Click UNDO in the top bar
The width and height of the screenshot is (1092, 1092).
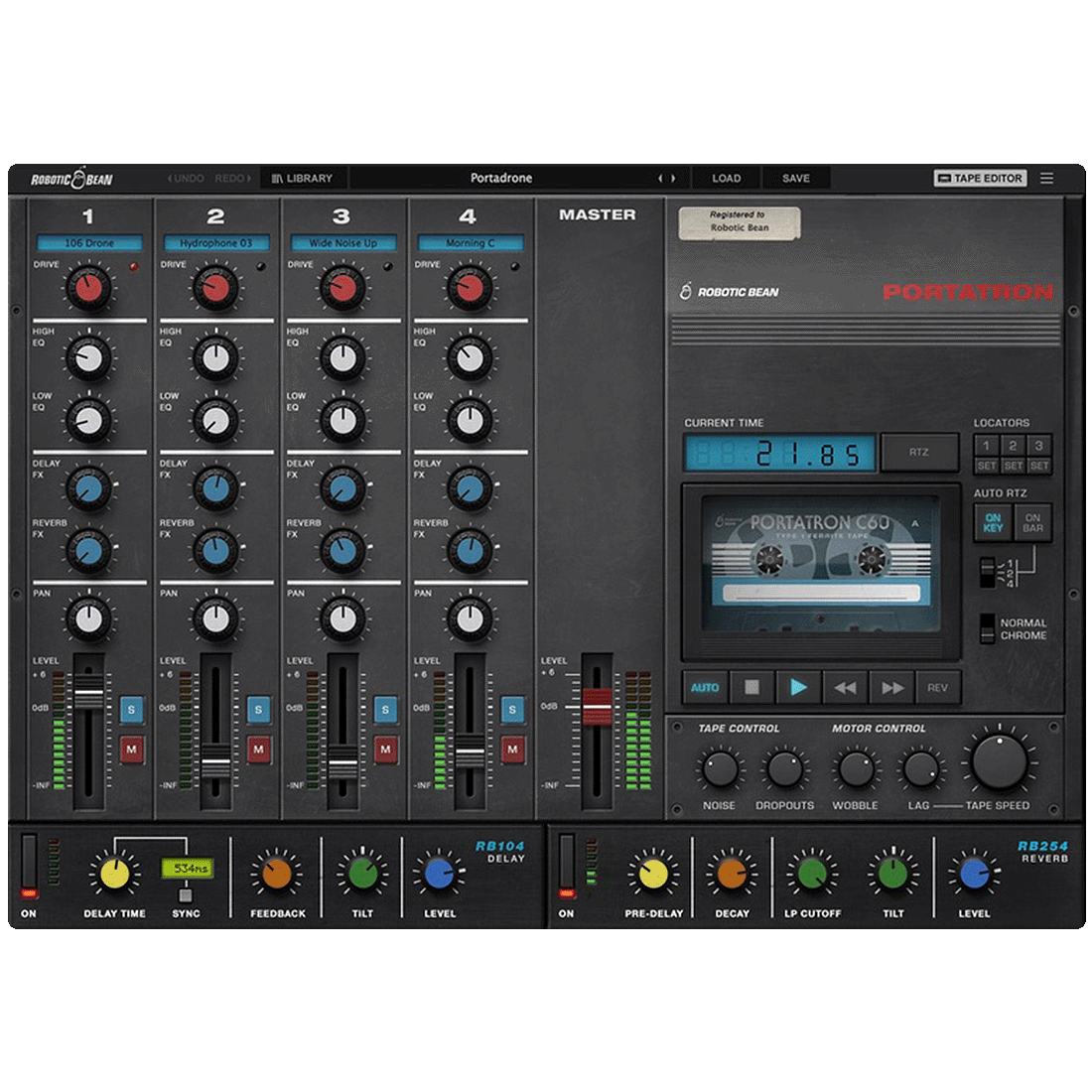point(186,179)
